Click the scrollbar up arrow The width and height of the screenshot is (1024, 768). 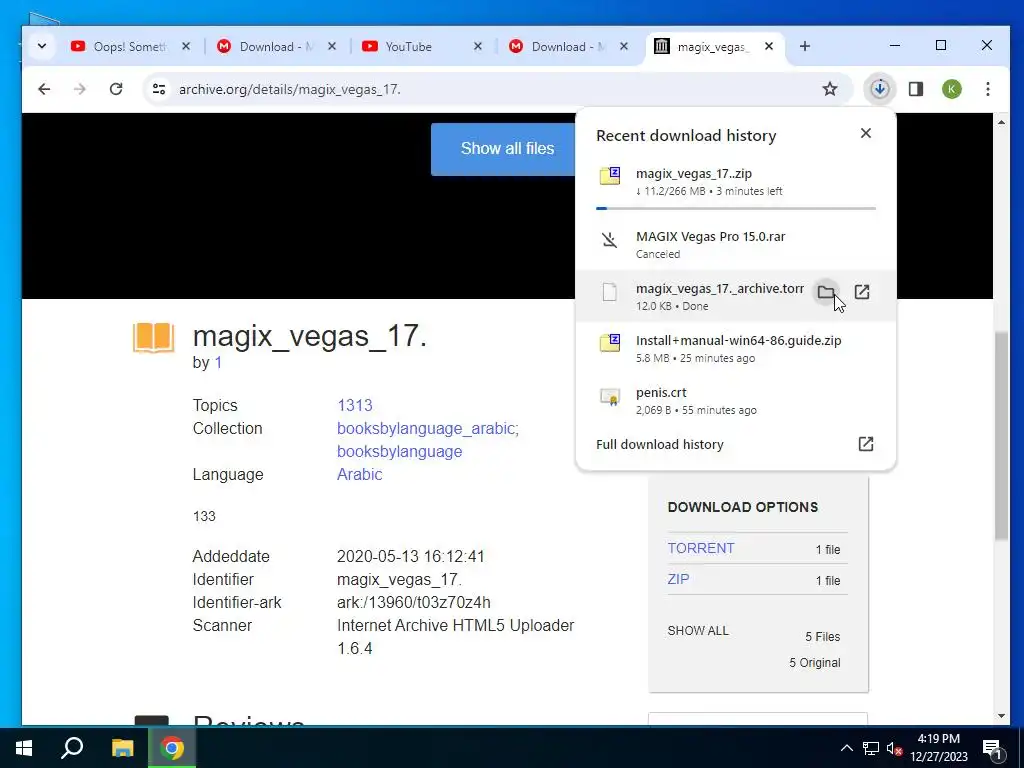pyautogui.click(x=1002, y=122)
